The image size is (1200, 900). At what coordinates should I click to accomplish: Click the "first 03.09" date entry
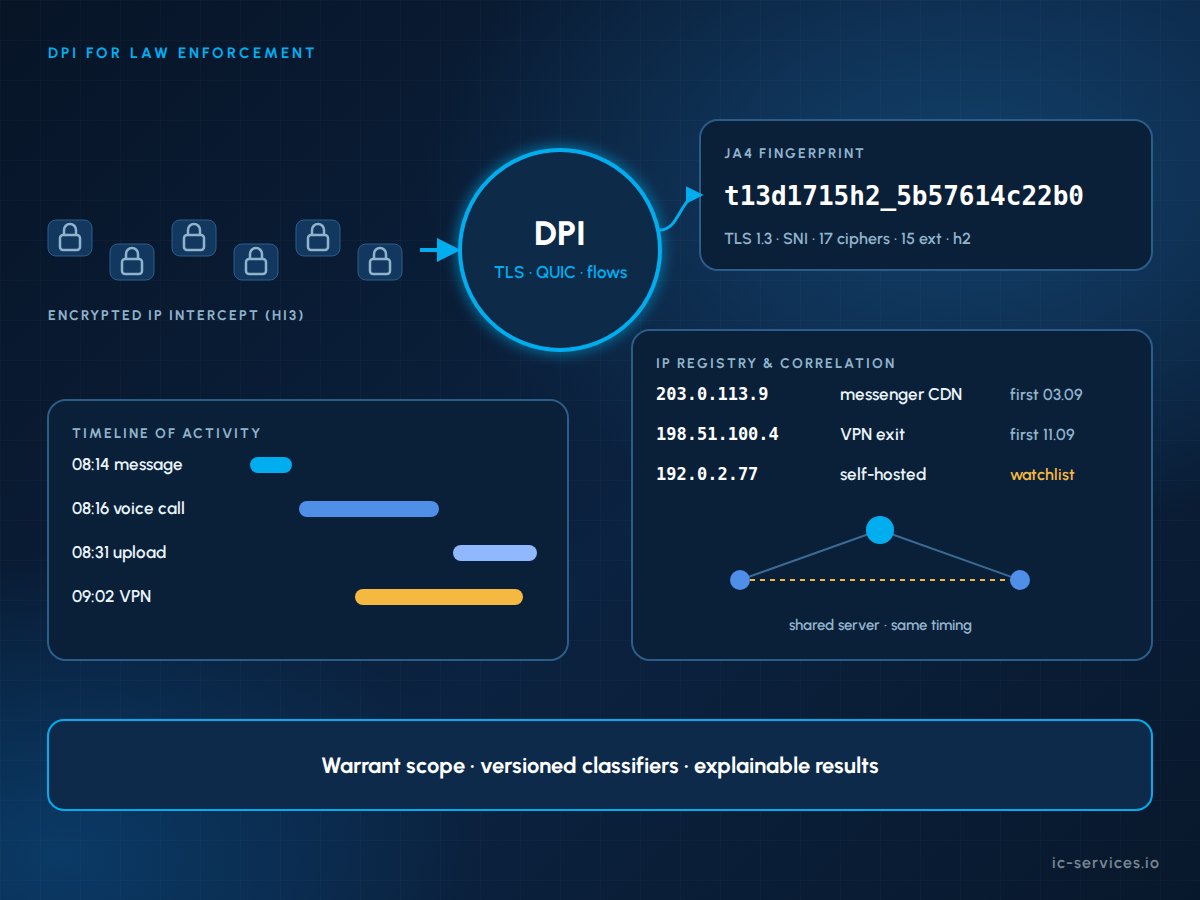pyautogui.click(x=1046, y=395)
